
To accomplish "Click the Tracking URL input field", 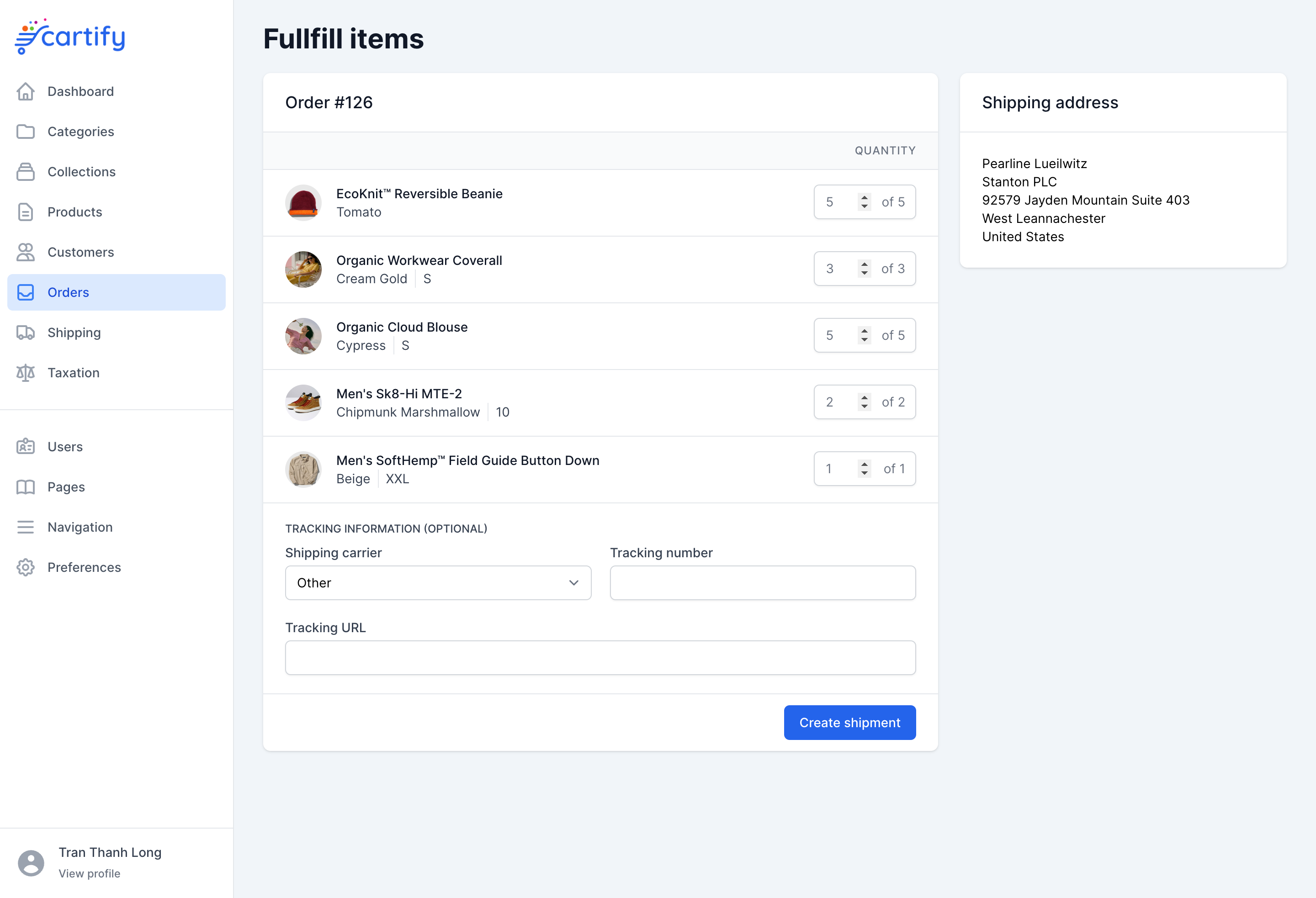I will pos(600,657).
